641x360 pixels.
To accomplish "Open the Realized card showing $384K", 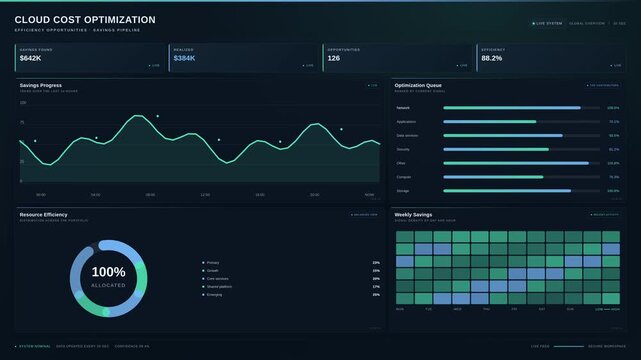I will tap(243, 58).
